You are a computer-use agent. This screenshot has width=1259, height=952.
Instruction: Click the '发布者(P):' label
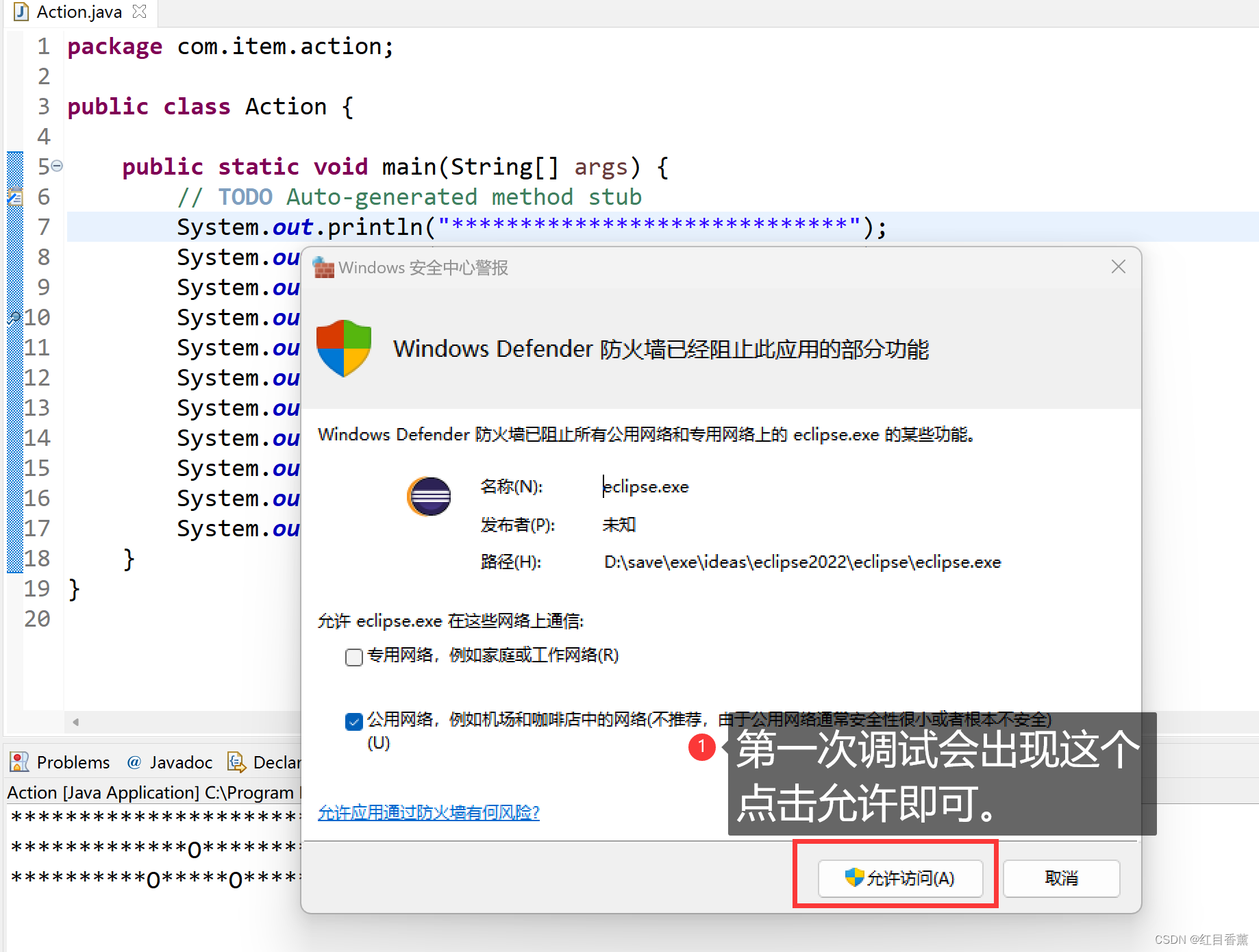coord(518,525)
